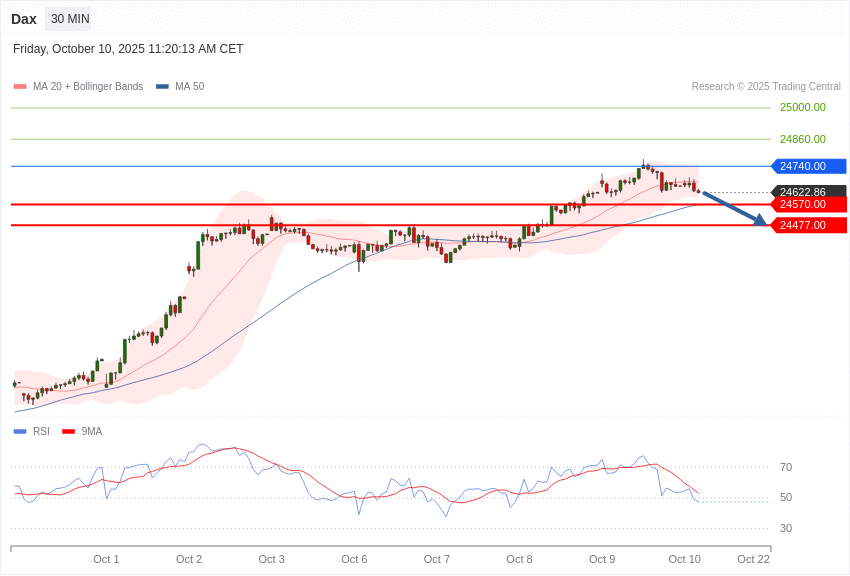This screenshot has width=850, height=576.
Task: Toggle the MA 50 legend label
Action: [189, 87]
